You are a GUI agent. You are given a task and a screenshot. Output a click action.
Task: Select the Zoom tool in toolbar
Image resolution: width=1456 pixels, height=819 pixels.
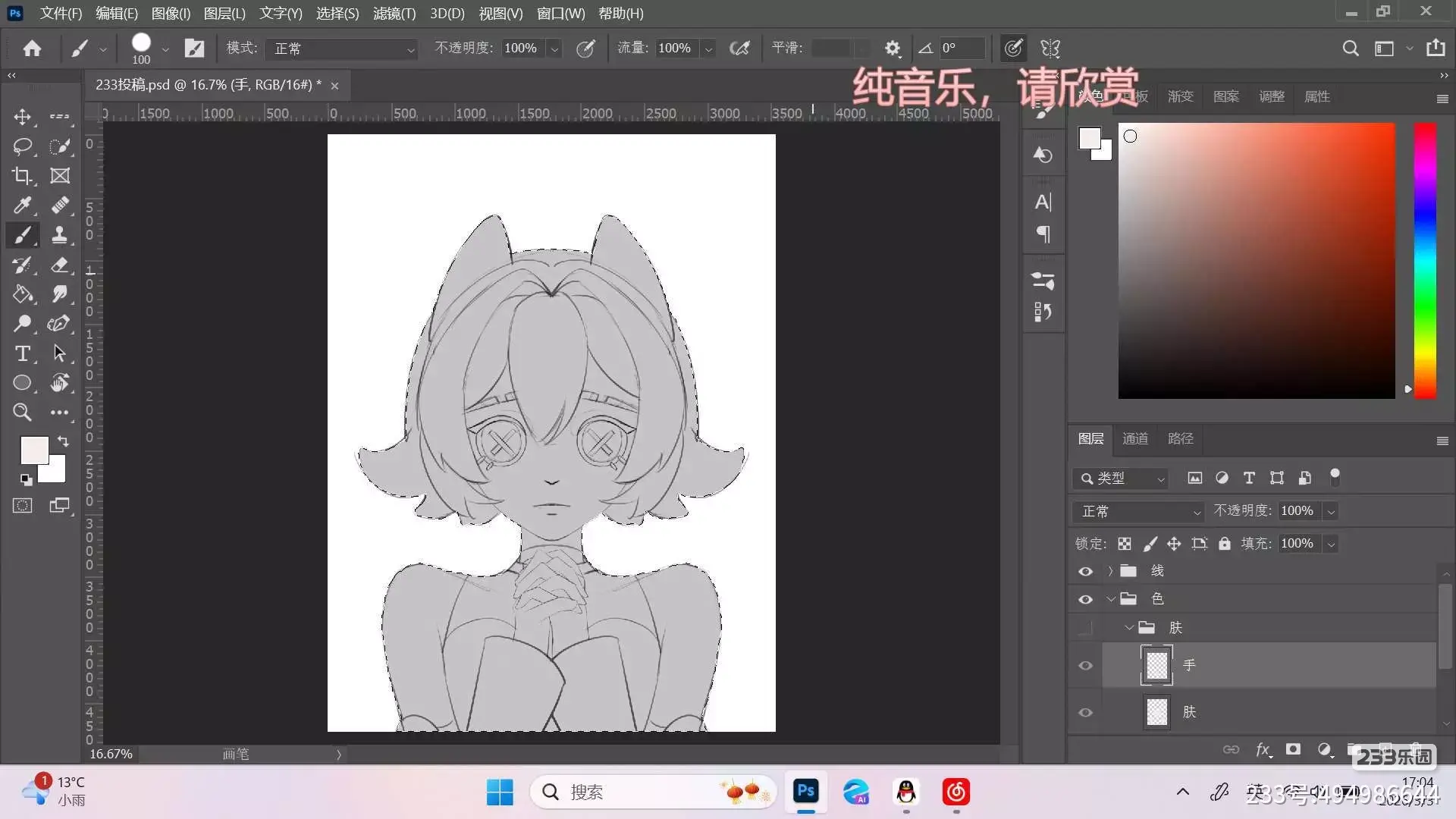22,413
